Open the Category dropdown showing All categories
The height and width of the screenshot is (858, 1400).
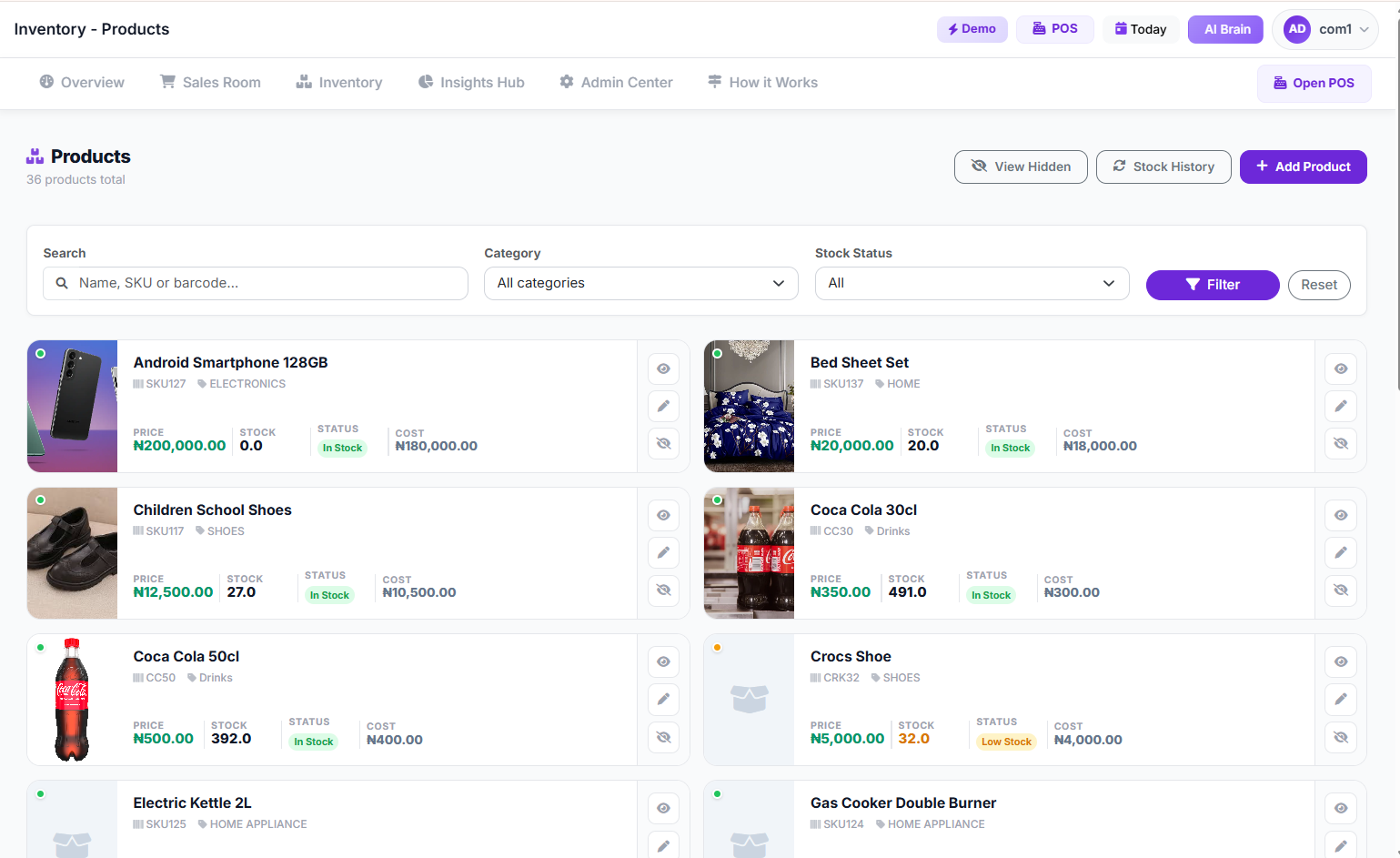[640, 283]
